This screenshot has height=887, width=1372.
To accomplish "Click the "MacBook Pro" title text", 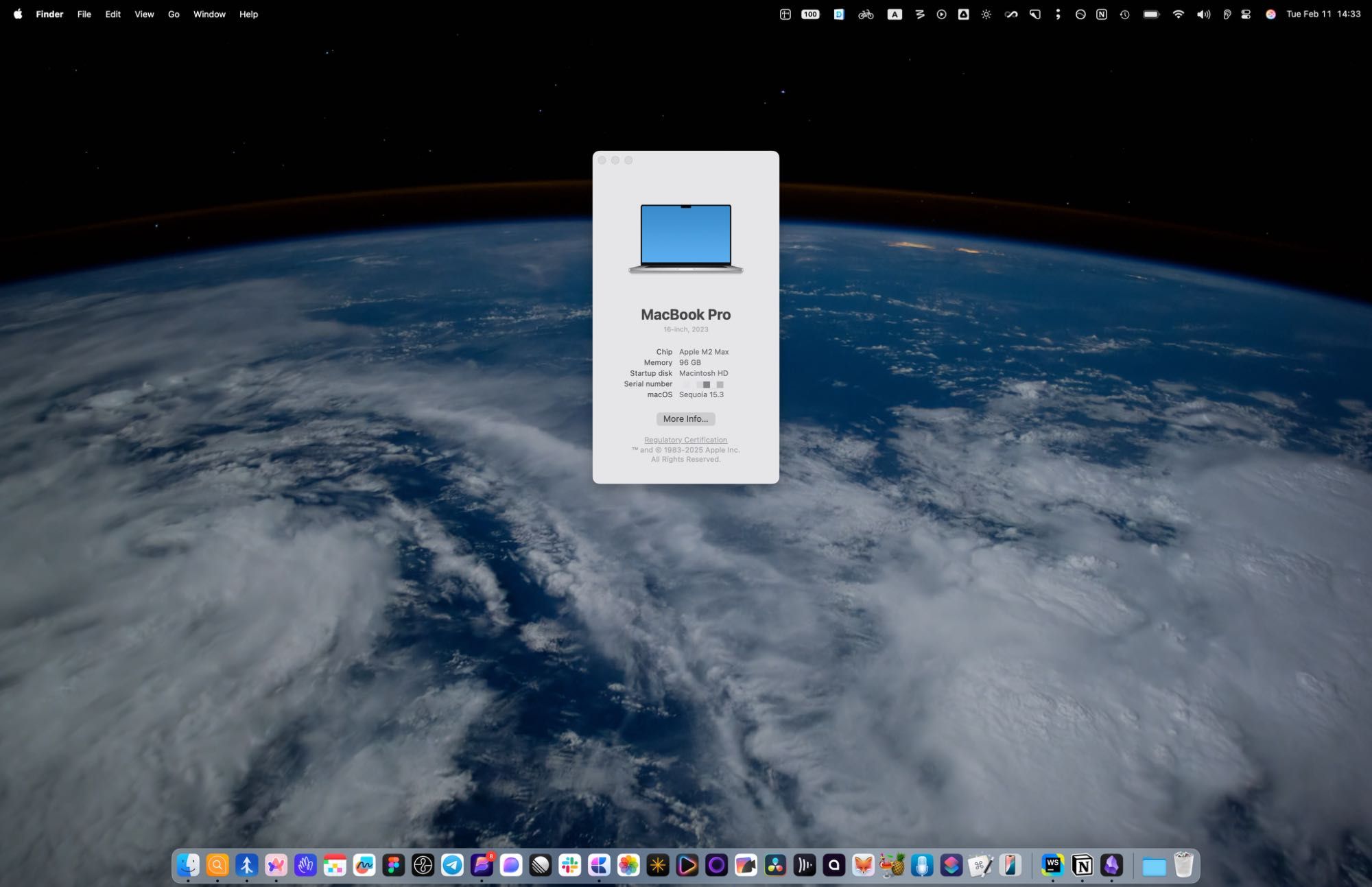I will [x=685, y=314].
